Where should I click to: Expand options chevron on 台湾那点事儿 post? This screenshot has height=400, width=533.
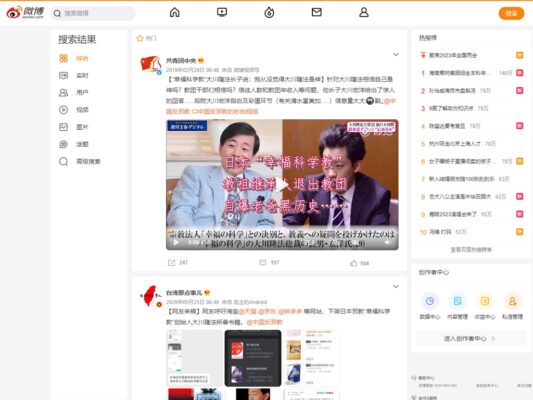[396, 286]
